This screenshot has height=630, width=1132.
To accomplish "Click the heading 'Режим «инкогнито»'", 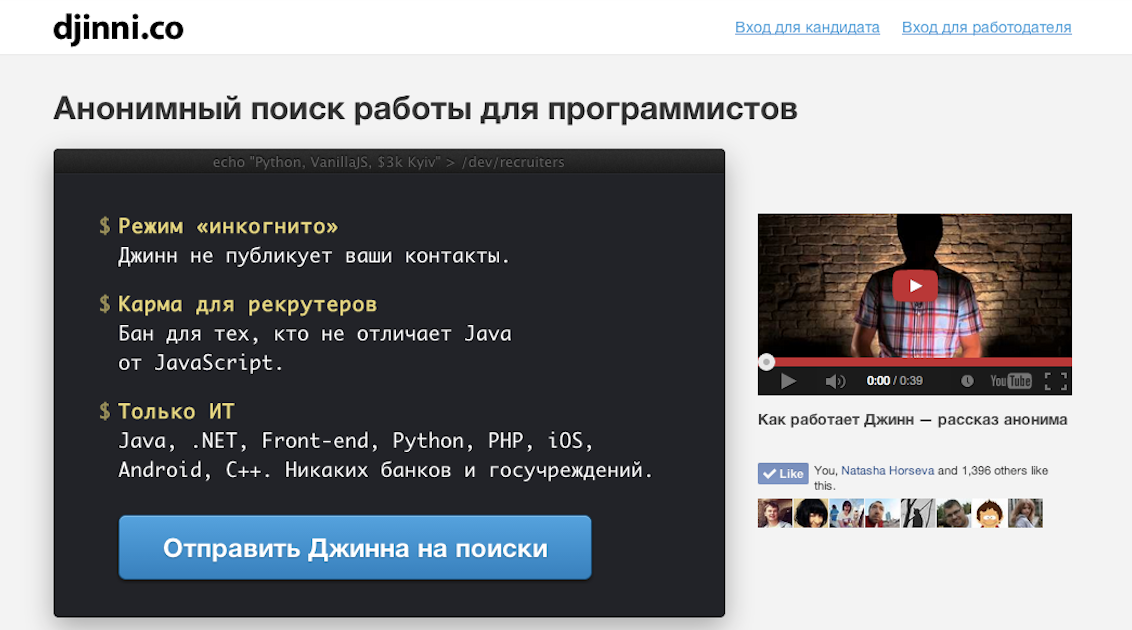I will click(x=228, y=227).
